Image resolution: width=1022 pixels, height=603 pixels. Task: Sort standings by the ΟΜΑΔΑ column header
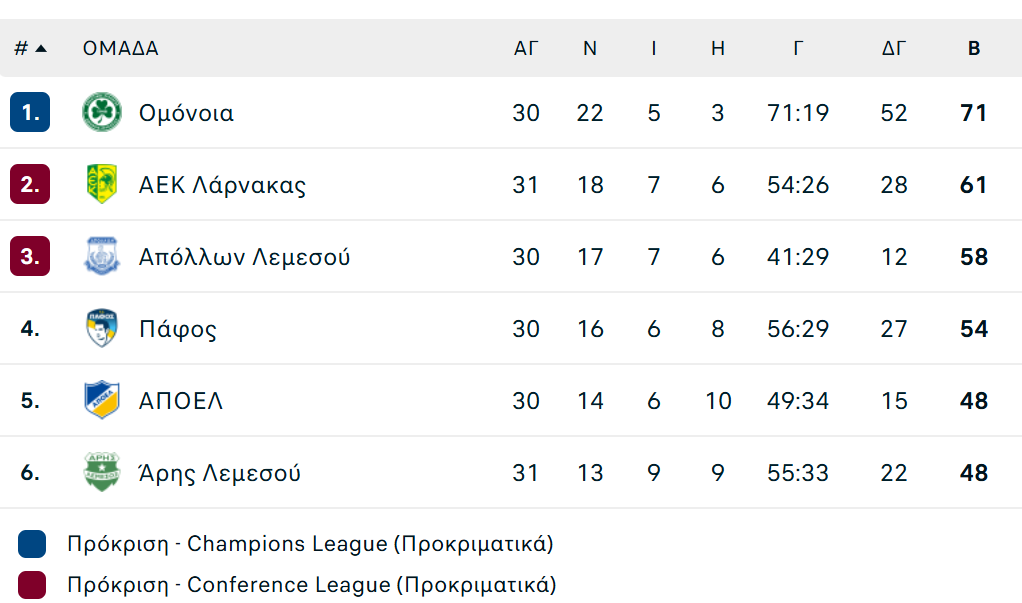point(121,48)
